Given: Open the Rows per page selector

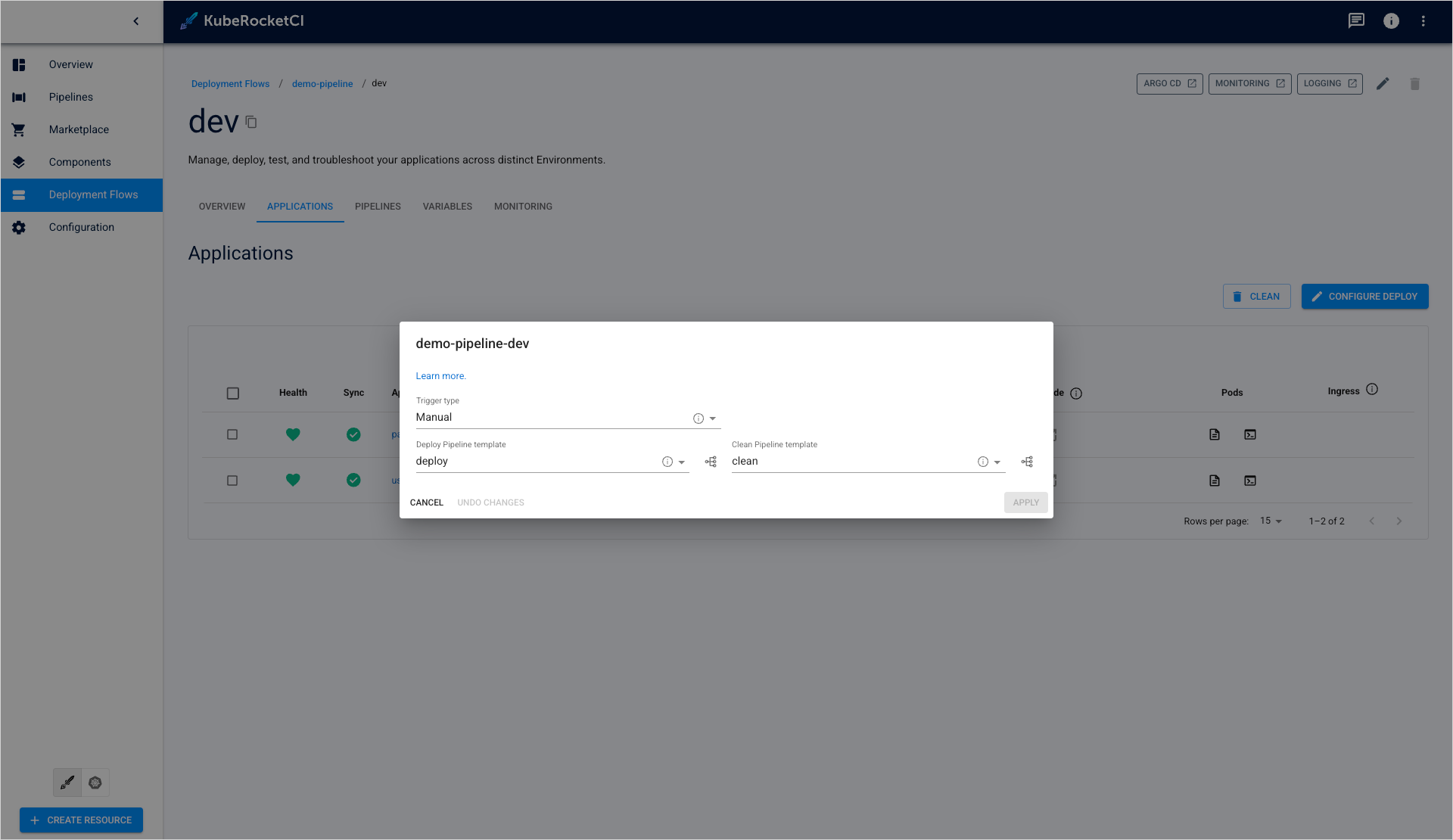Looking at the screenshot, I should pyautogui.click(x=1271, y=521).
